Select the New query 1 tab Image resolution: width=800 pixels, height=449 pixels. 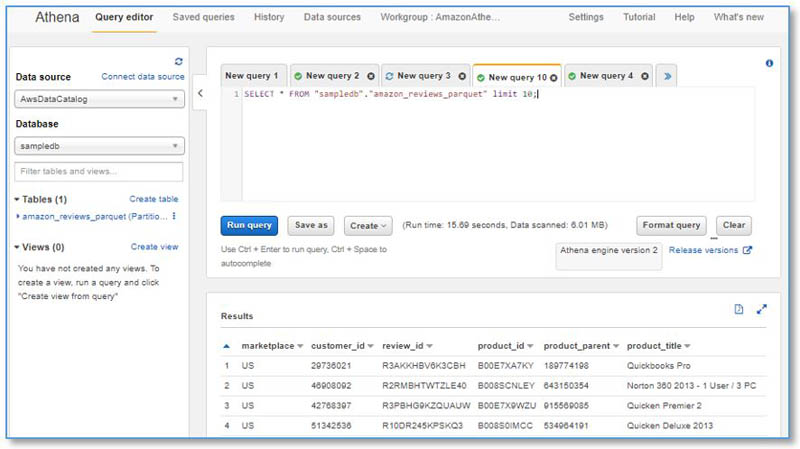(252, 76)
